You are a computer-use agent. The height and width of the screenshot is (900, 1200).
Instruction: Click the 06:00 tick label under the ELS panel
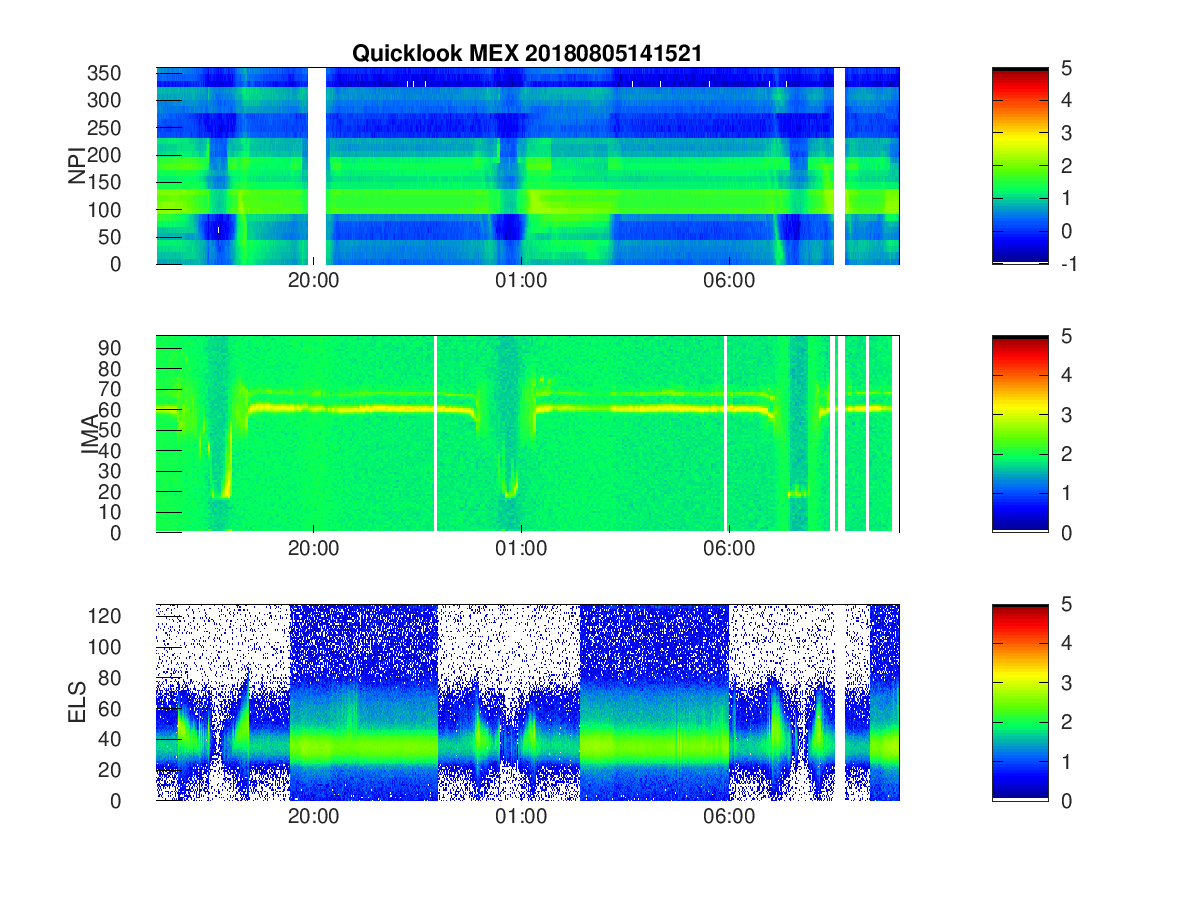click(x=729, y=818)
